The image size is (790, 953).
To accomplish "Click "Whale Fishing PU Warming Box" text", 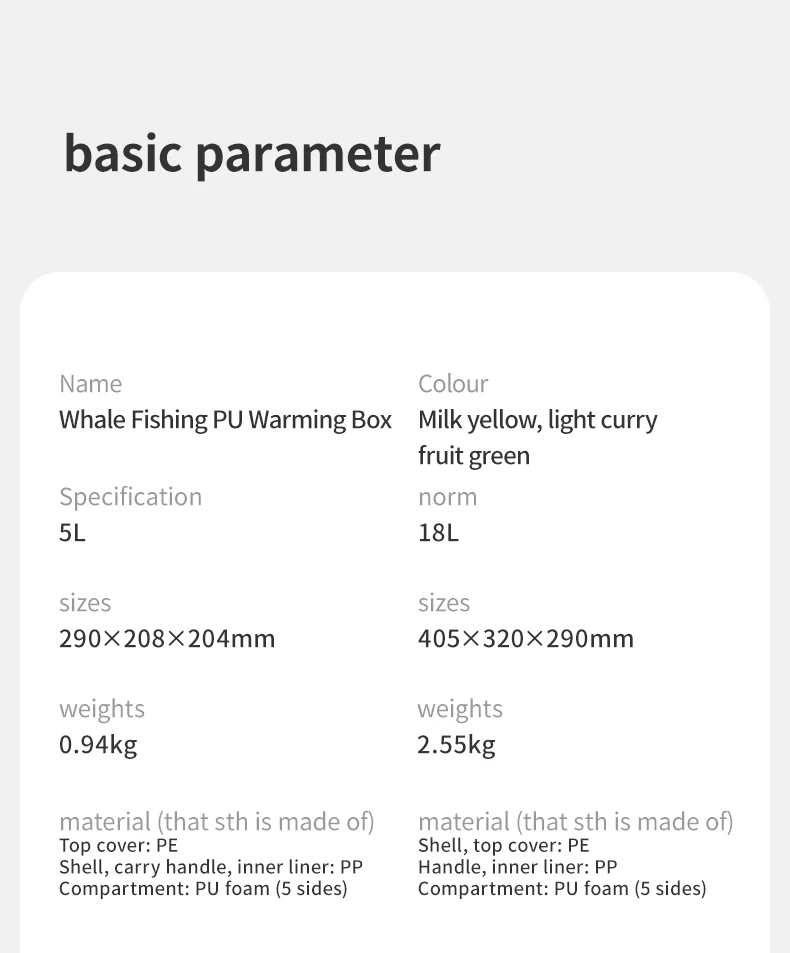I will pyautogui.click(x=225, y=420).
